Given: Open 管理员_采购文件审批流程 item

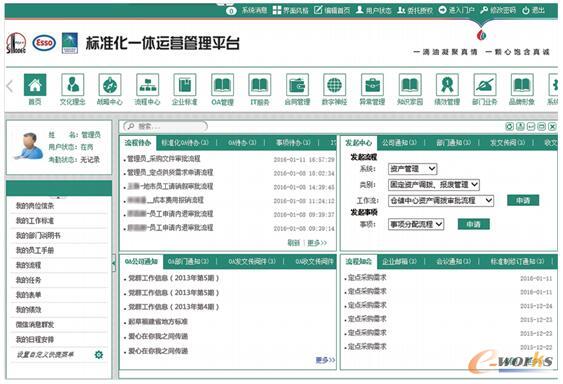Looking at the screenshot, I should tap(164, 159).
